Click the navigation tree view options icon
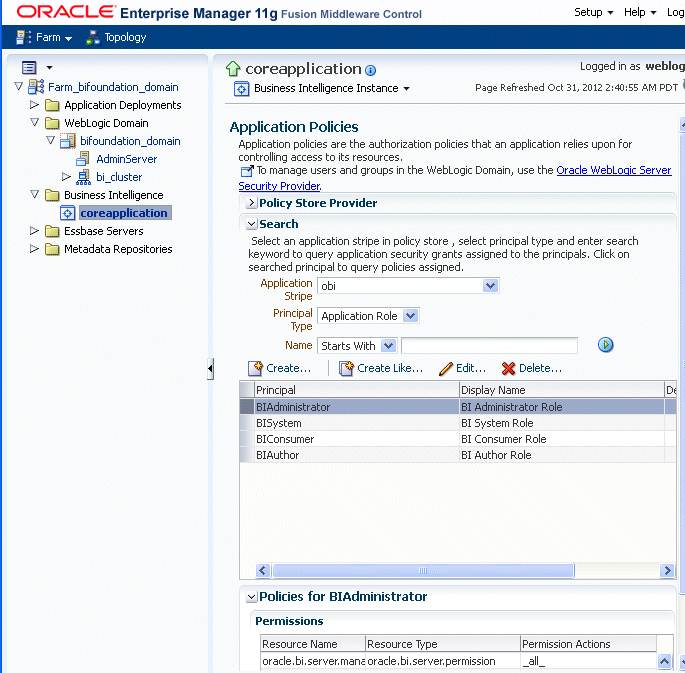Screen dimensions: 685x673 coord(29,67)
